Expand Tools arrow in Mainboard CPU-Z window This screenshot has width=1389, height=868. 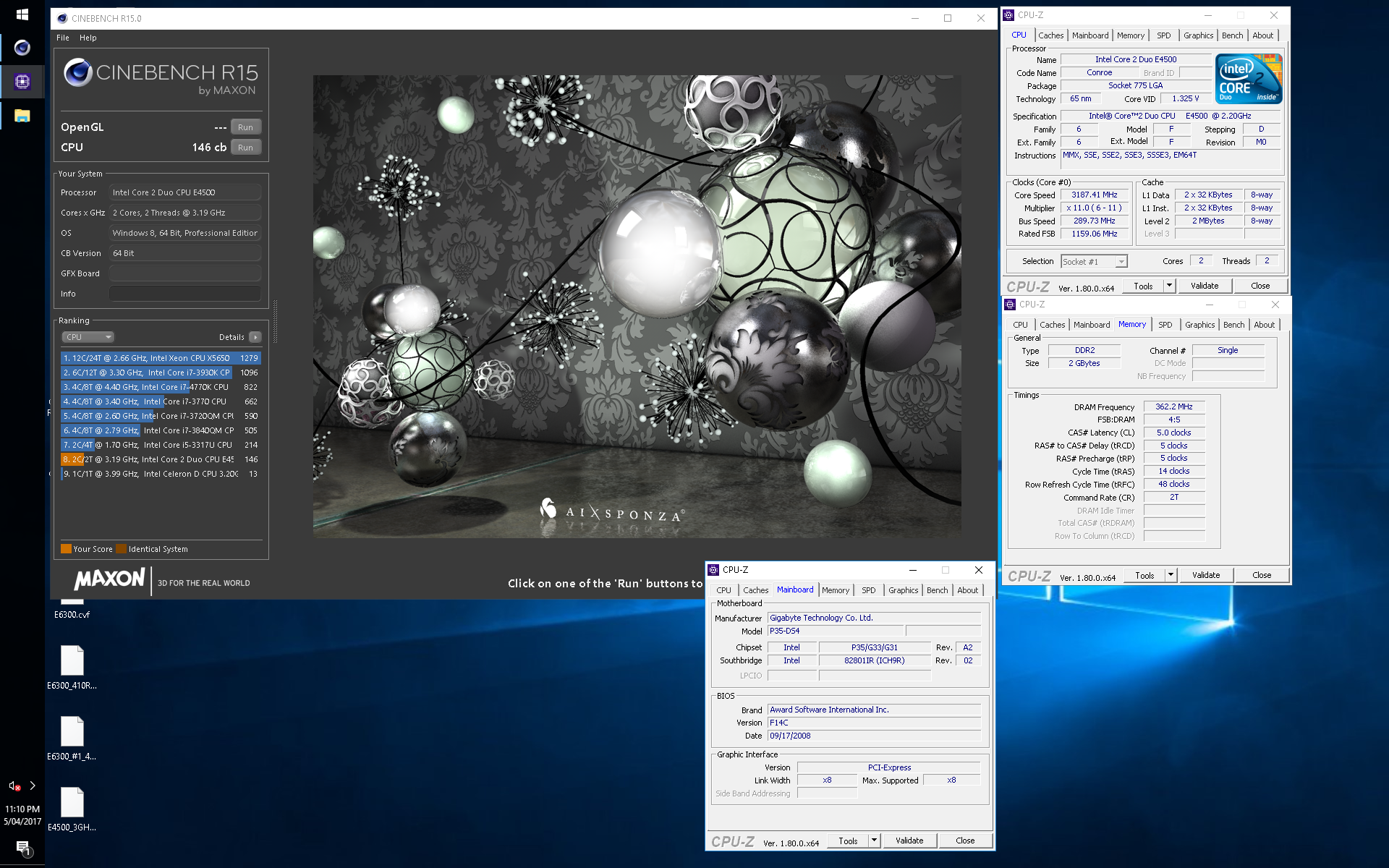874,841
